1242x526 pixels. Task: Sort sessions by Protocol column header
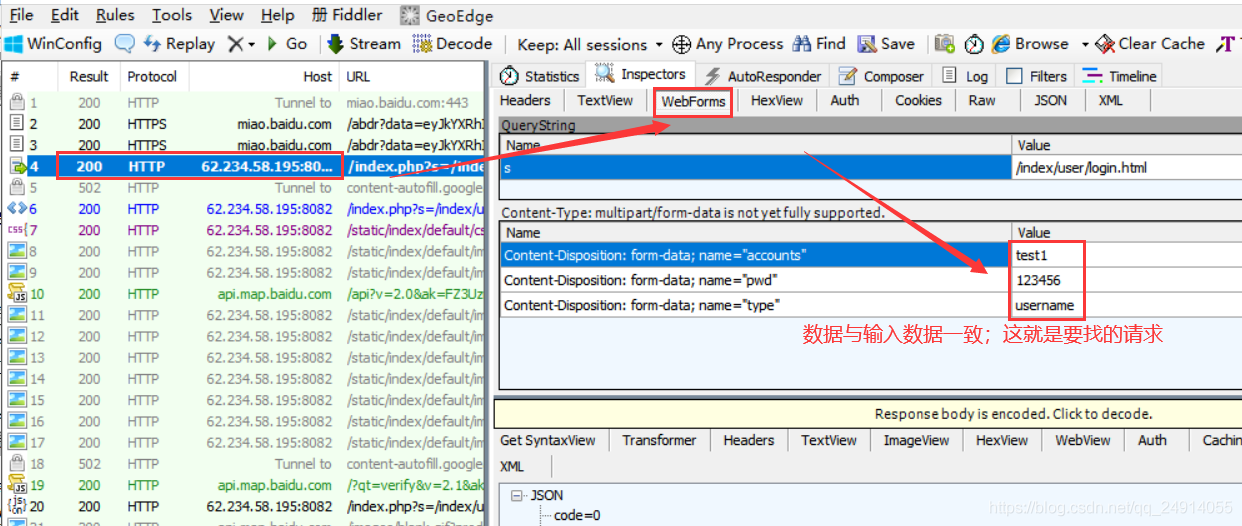152,76
